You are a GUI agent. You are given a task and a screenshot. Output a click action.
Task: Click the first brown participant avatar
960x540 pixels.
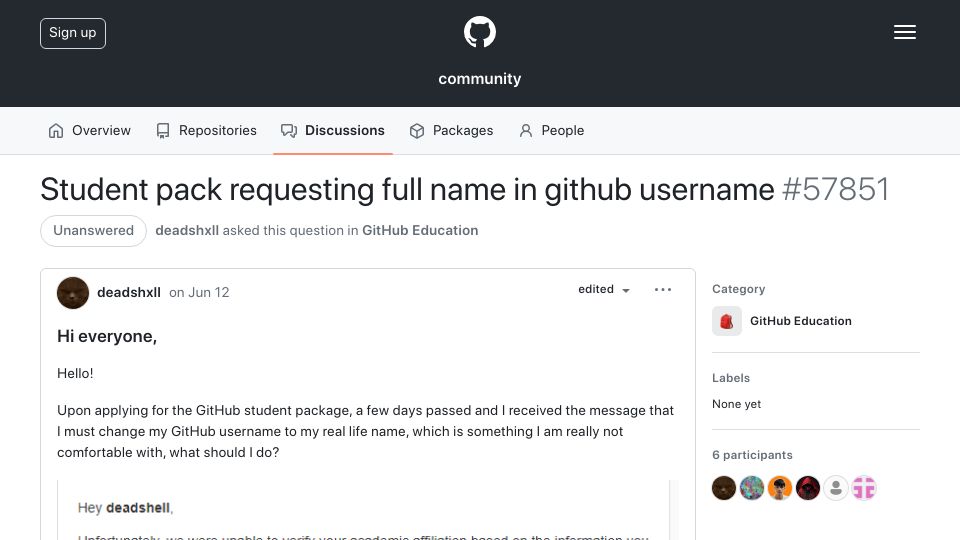click(x=724, y=488)
